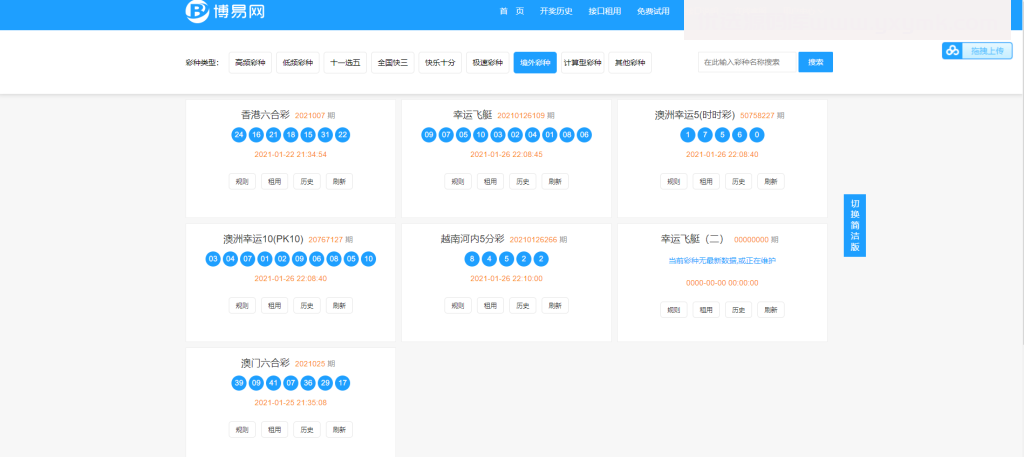This screenshot has width=1024, height=457.
Task: Go to 接口租用 in the navigation bar
Action: [x=604, y=12]
